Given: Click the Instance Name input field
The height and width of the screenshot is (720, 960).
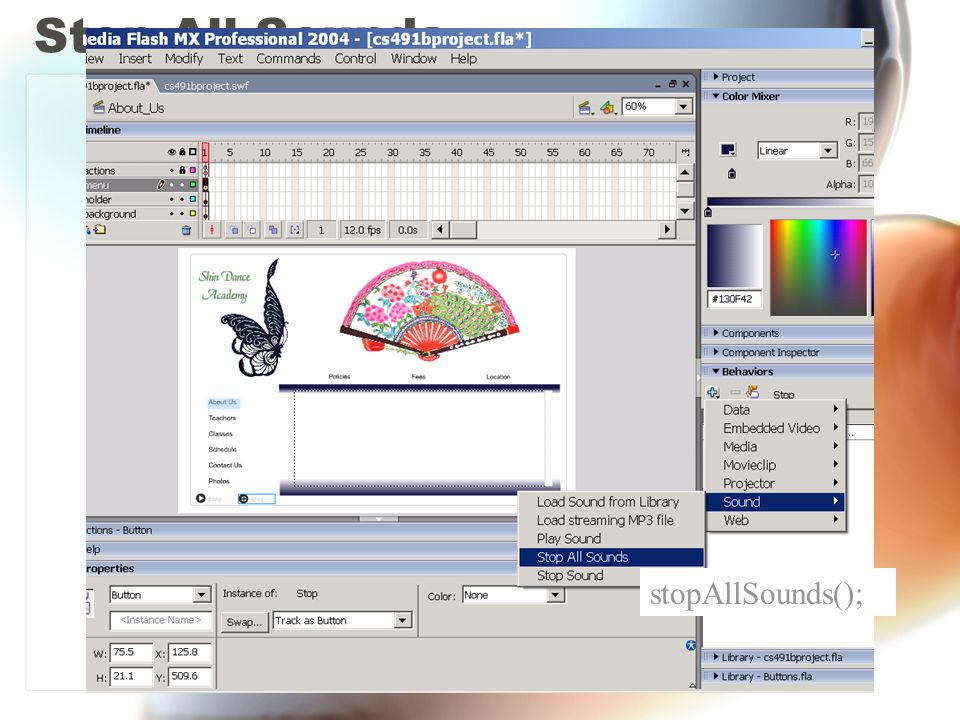Looking at the screenshot, I should [x=160, y=620].
